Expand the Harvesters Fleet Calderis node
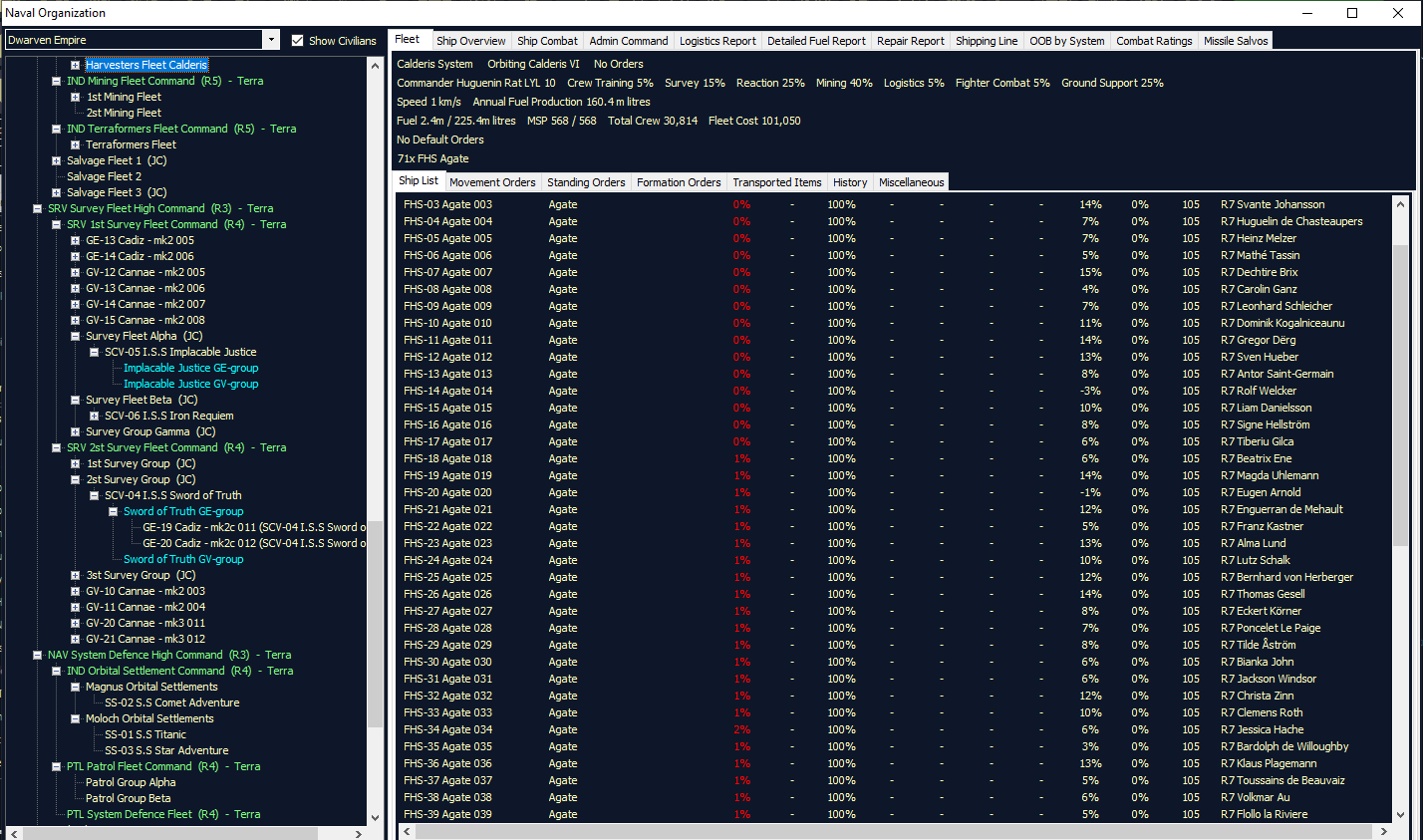 point(75,65)
